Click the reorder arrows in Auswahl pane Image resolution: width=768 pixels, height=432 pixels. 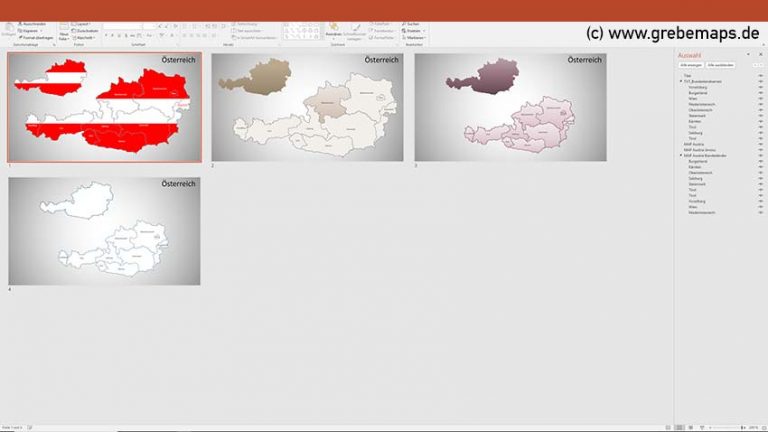tap(758, 65)
